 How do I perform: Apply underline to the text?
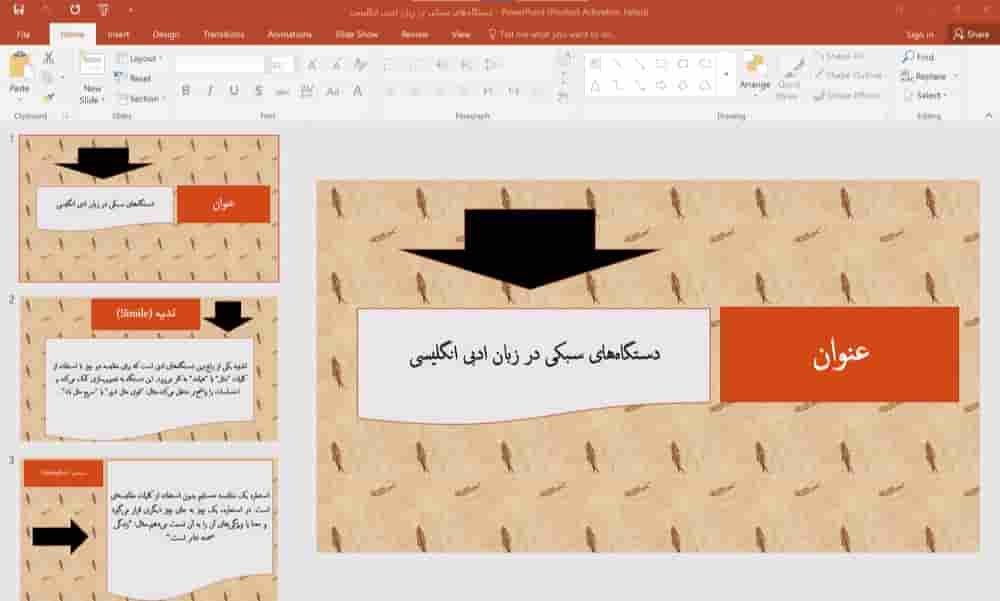pyautogui.click(x=234, y=90)
